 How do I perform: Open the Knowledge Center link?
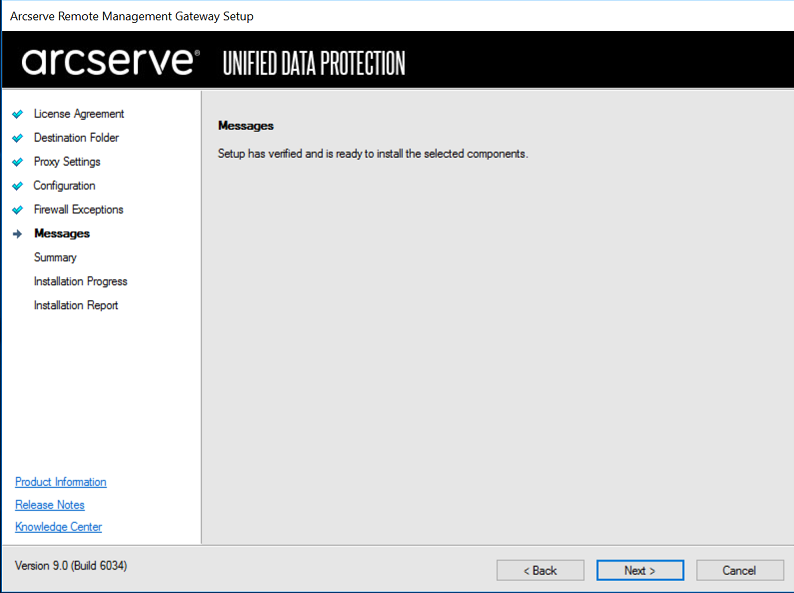(x=58, y=527)
